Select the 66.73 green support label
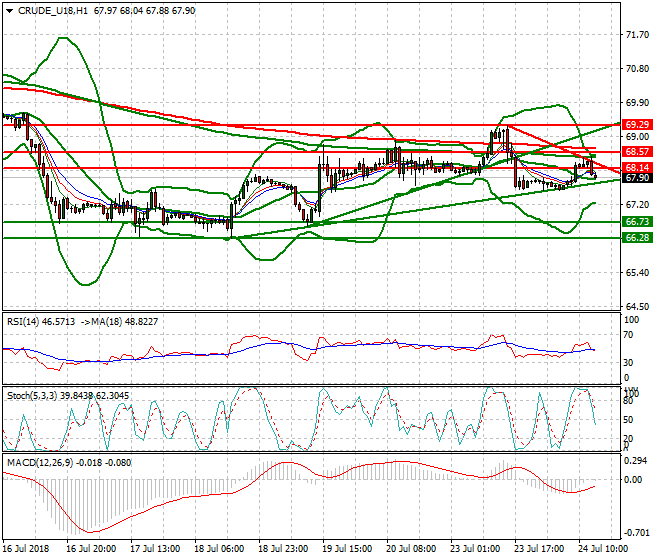Viewport: 660px width, 560px height. tap(637, 221)
